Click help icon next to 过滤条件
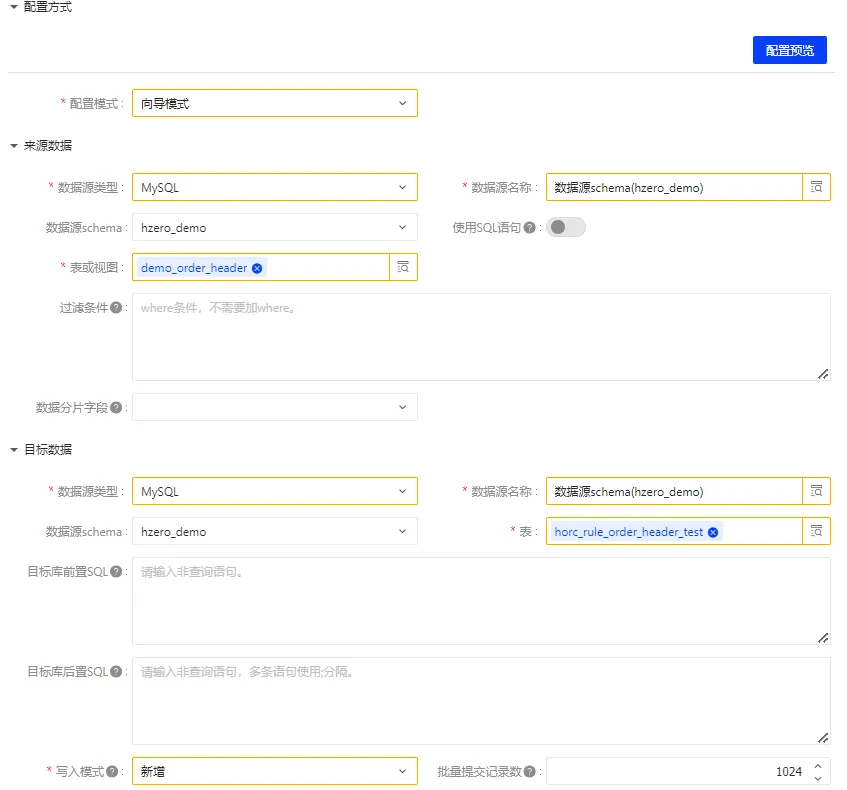 (x=116, y=307)
